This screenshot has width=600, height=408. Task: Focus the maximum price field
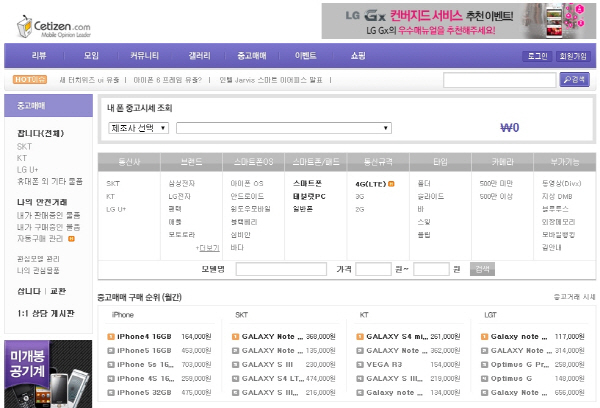click(431, 269)
